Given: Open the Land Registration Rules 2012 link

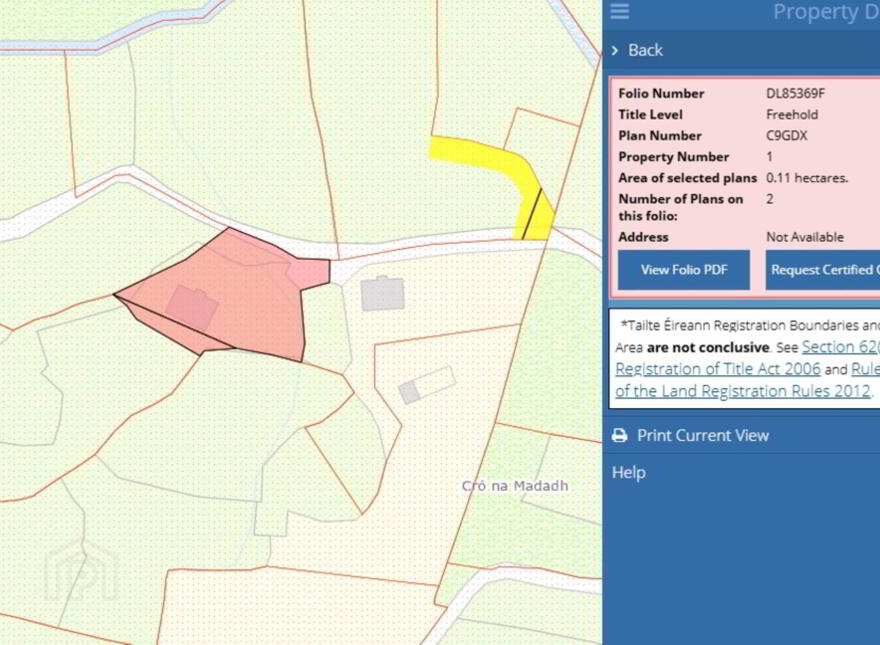Looking at the screenshot, I should (x=743, y=391).
